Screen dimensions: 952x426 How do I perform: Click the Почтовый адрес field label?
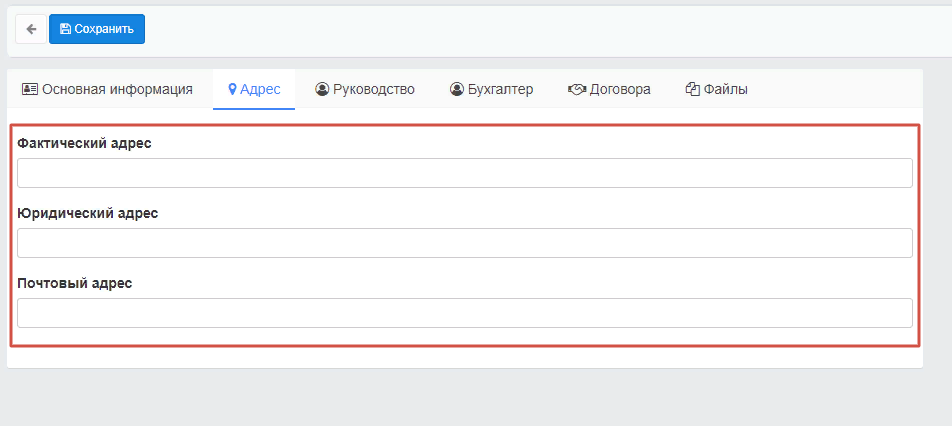(x=75, y=283)
